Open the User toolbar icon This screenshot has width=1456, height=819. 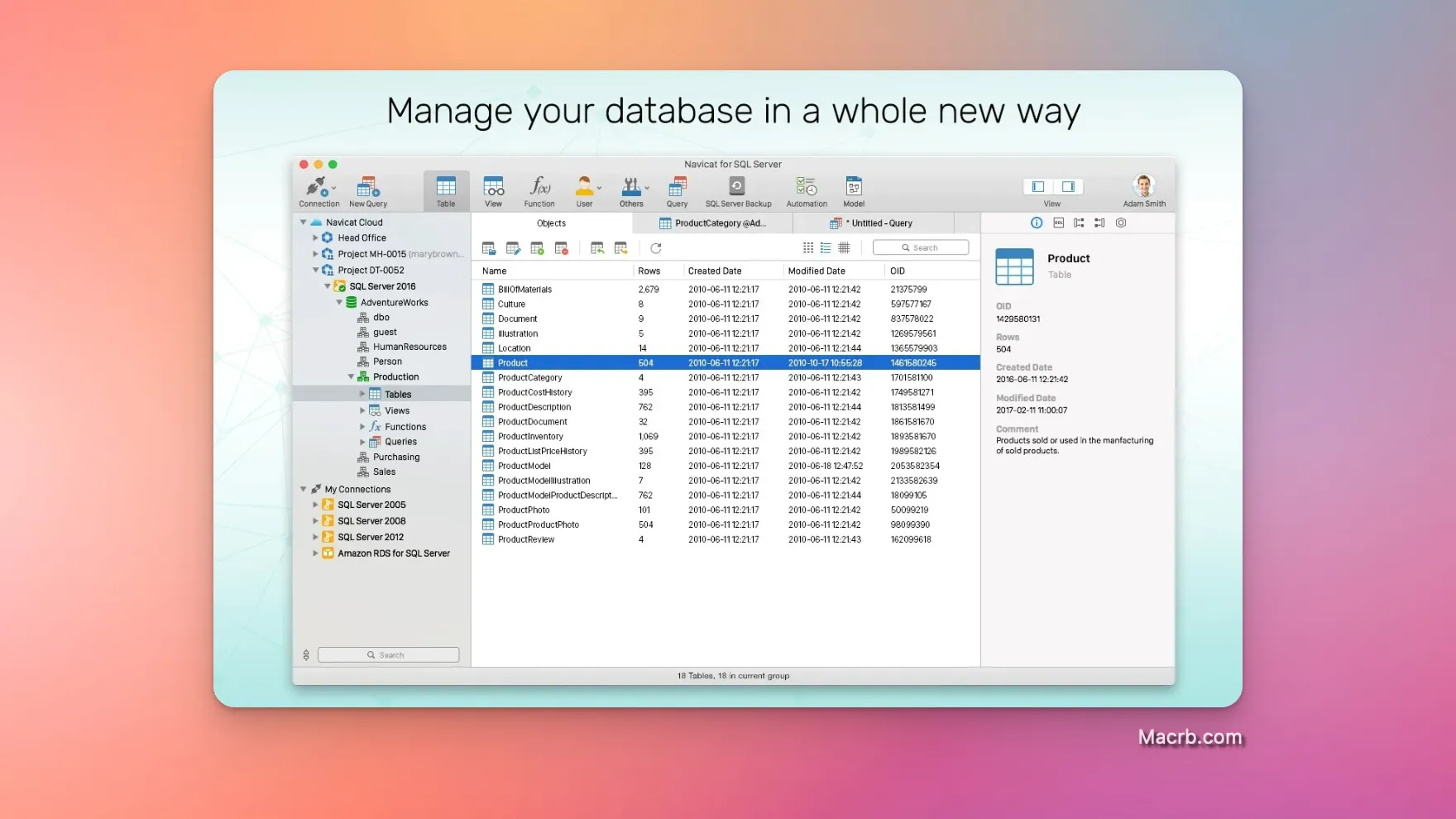click(584, 191)
